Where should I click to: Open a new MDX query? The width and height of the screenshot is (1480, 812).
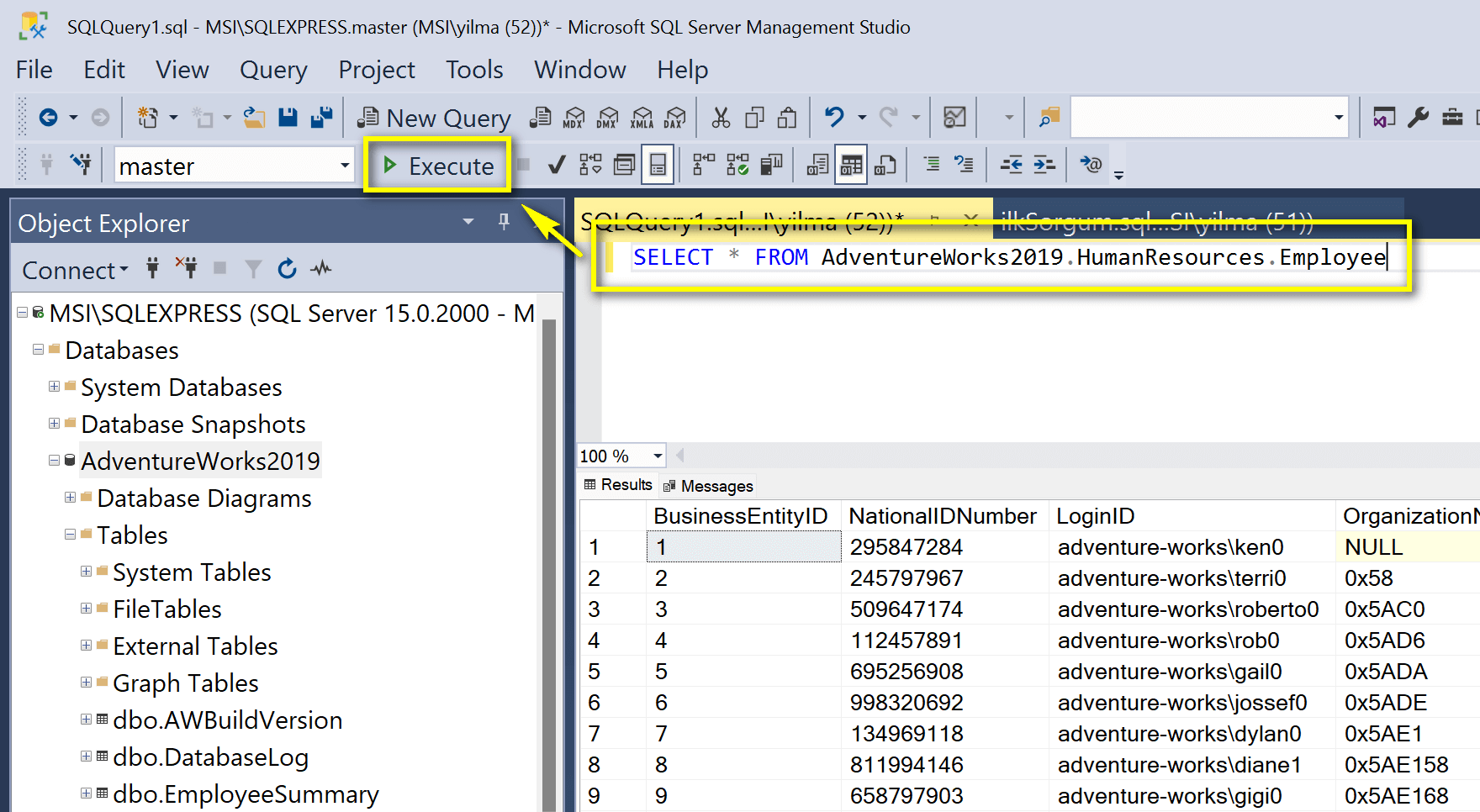573,118
